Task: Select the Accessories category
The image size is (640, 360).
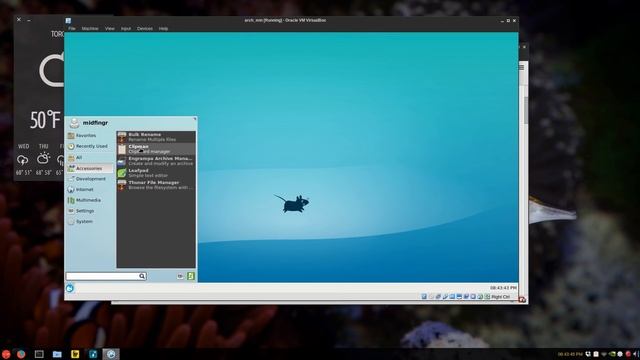Action: pos(90,168)
